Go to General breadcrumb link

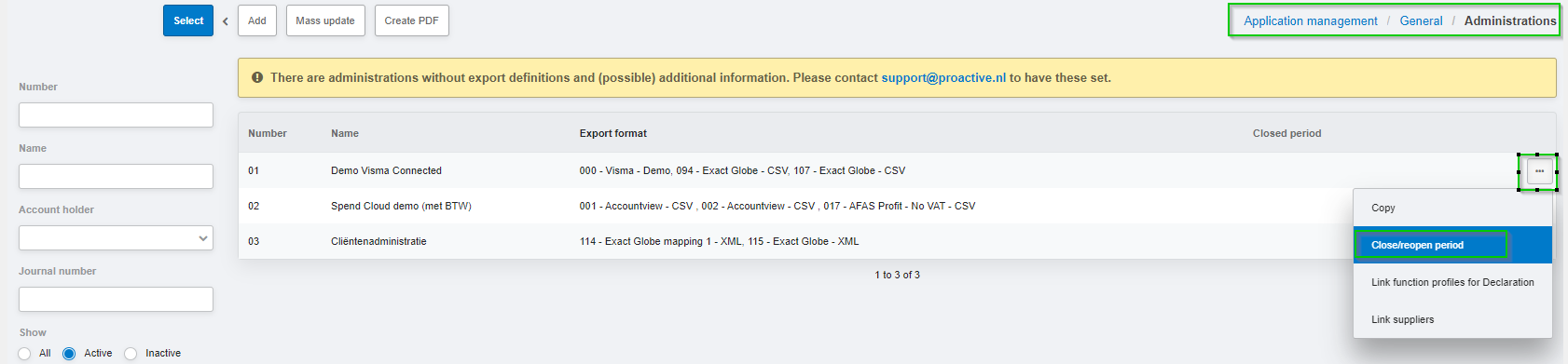1421,20
